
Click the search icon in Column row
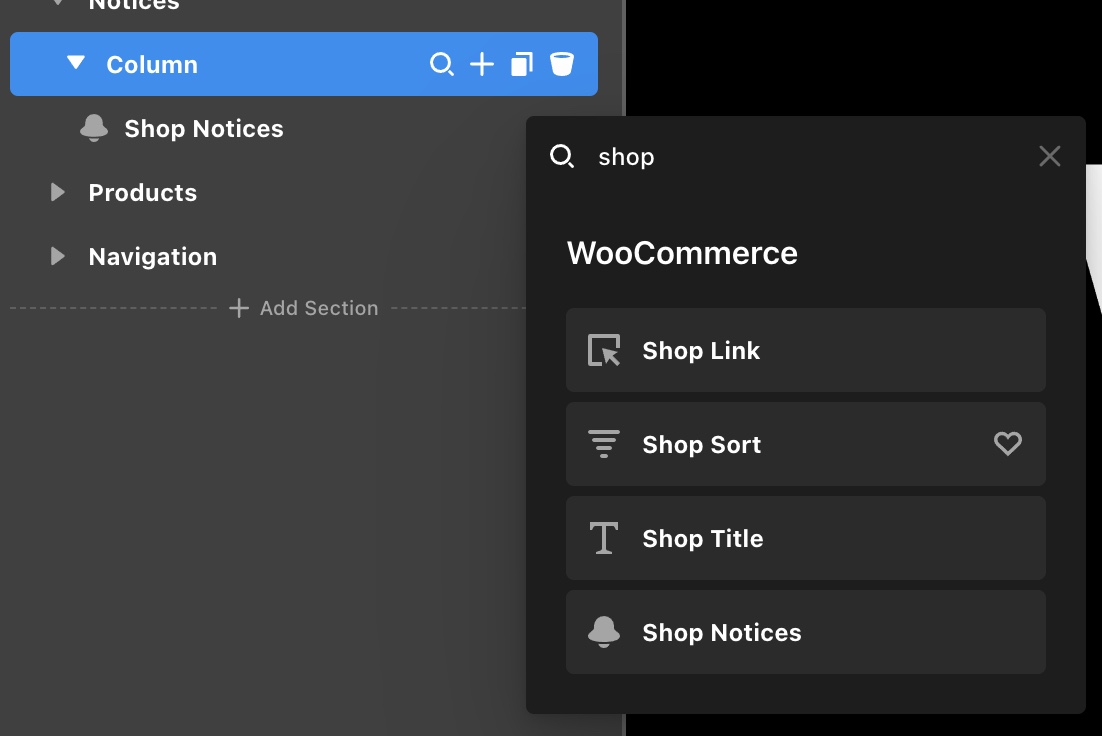coord(441,64)
